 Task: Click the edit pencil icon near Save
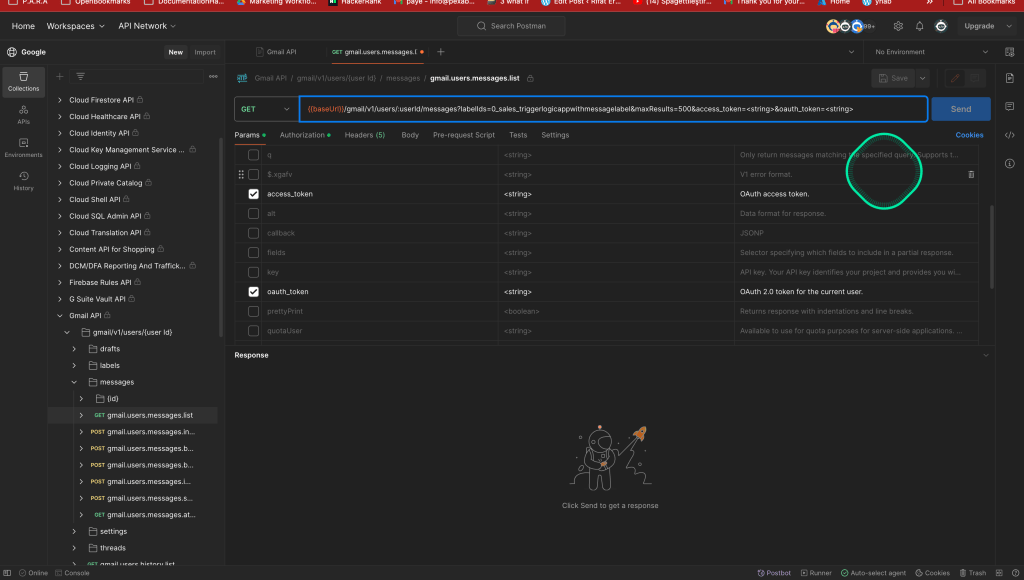(955, 78)
